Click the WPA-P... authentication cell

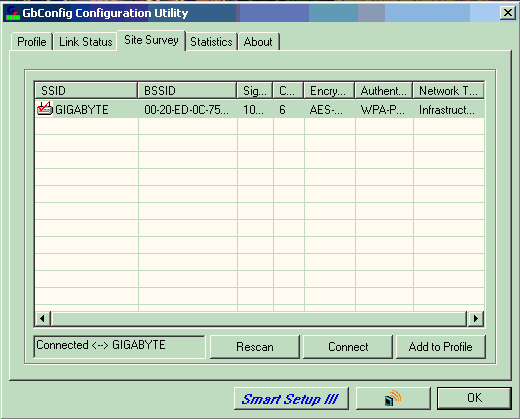(x=383, y=110)
